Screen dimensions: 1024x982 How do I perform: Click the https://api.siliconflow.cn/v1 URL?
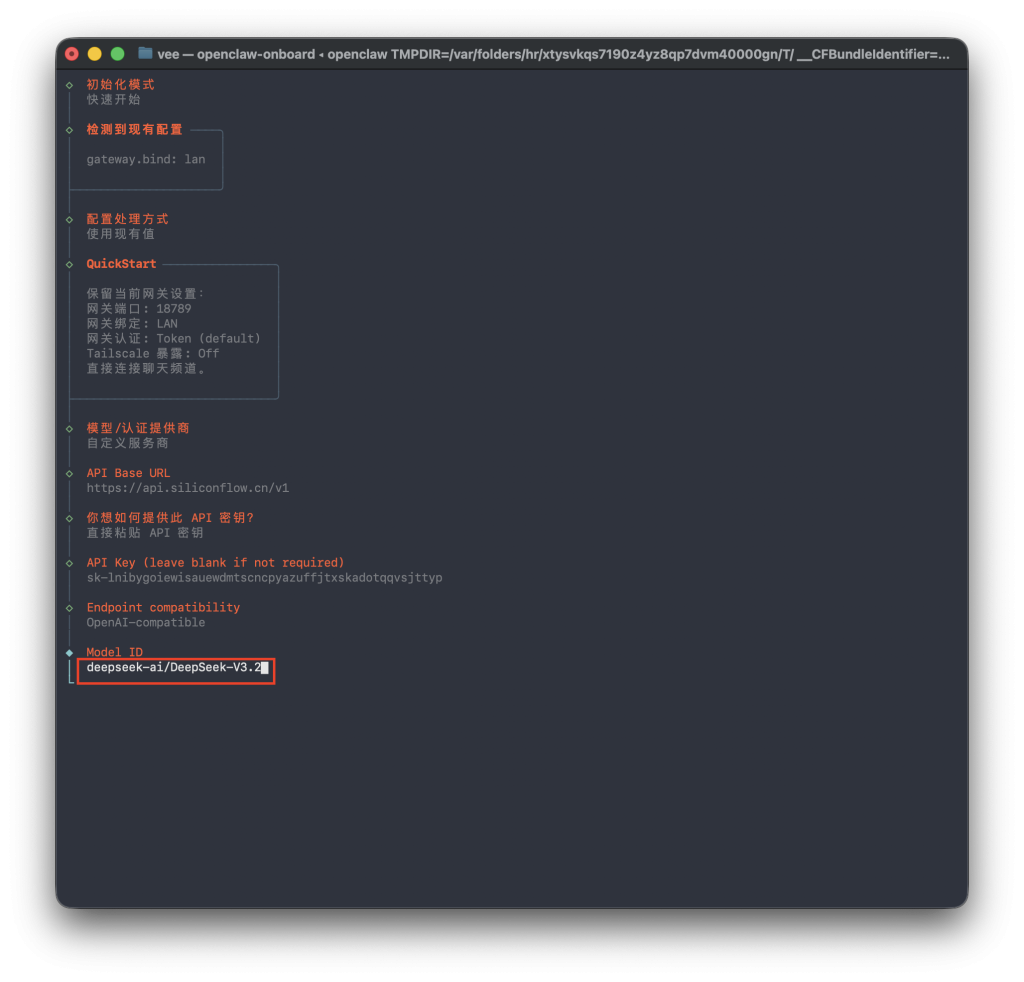pyautogui.click(x=187, y=487)
